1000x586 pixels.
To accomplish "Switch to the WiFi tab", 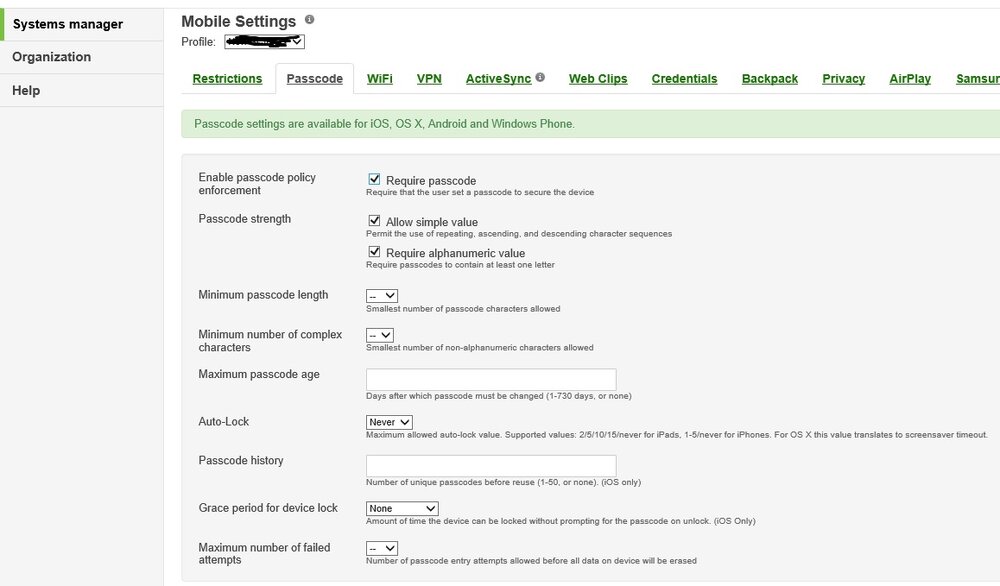I will tap(379, 78).
